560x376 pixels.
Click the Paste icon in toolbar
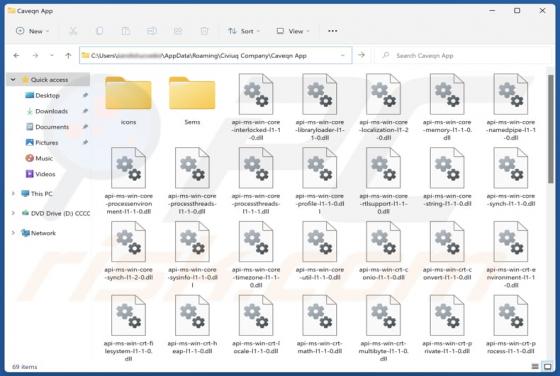coord(125,31)
